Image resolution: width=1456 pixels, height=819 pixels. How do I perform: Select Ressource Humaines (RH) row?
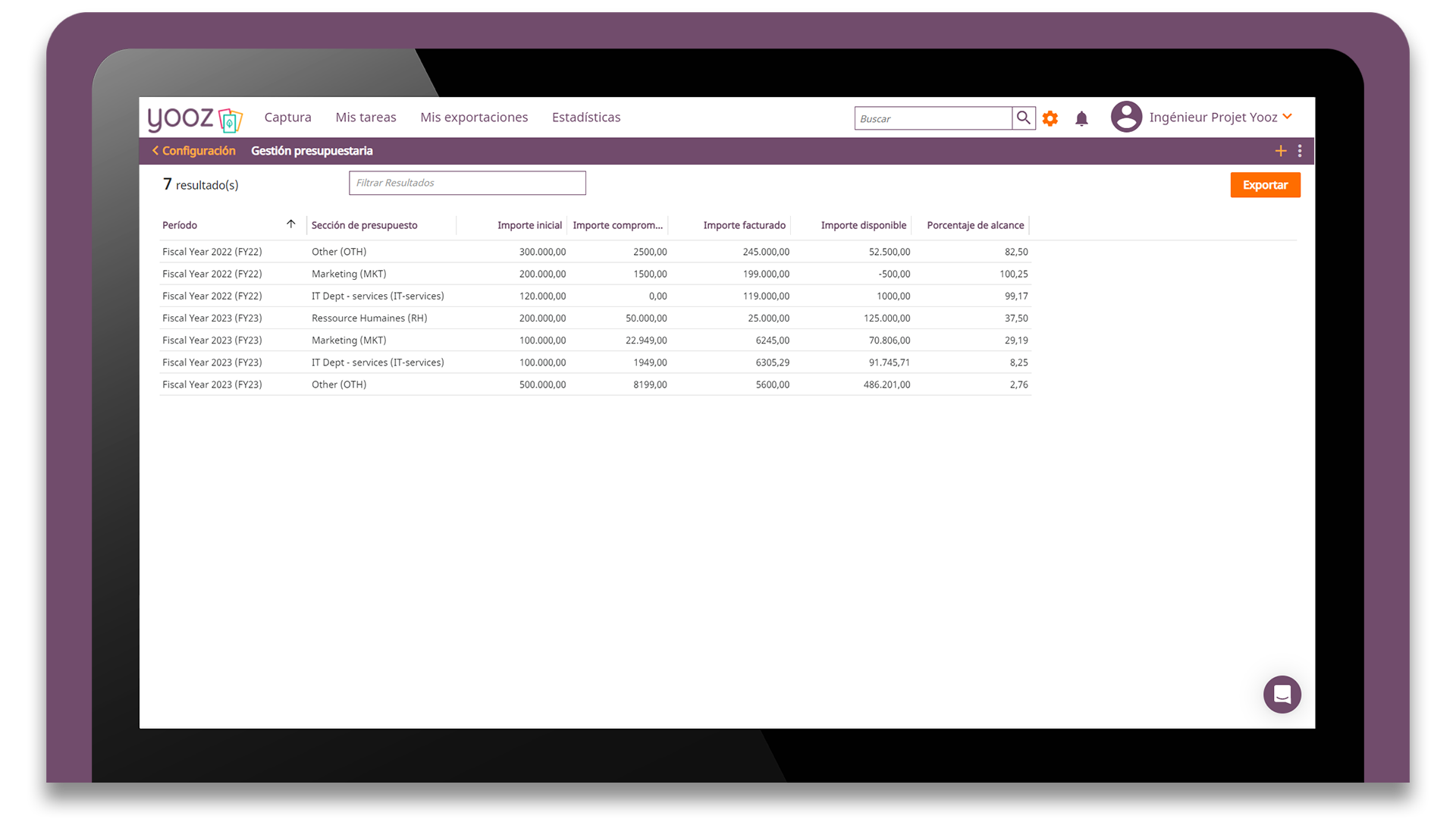[x=595, y=318]
